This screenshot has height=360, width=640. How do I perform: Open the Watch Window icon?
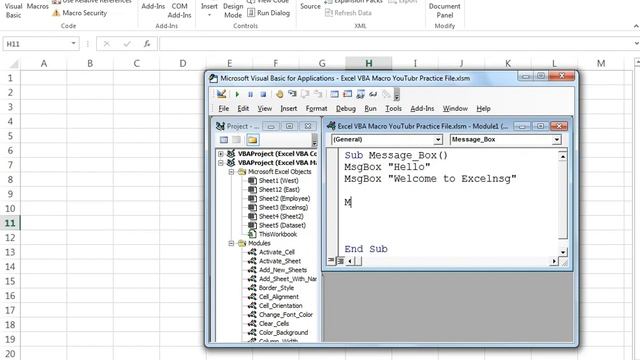360,94
